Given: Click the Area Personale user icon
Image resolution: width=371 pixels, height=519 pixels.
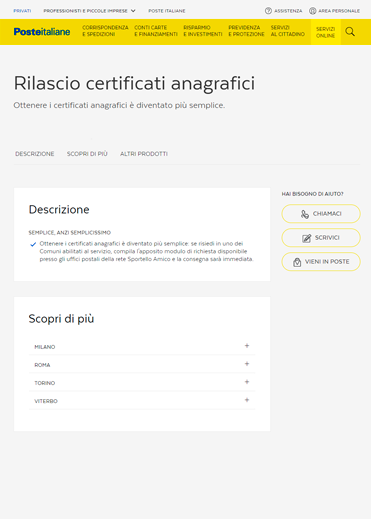Looking at the screenshot, I should pos(312,11).
